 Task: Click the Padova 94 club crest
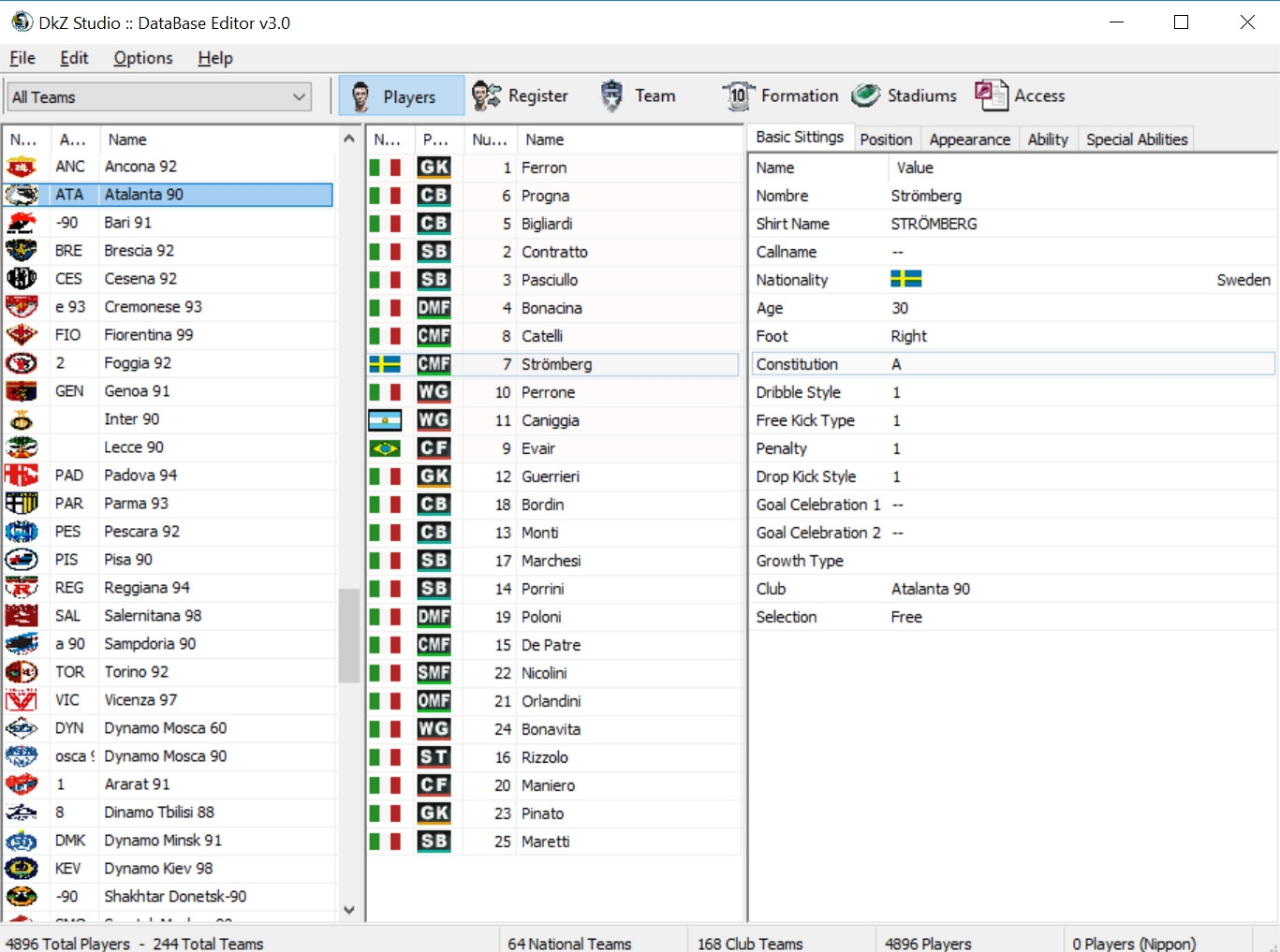point(22,476)
